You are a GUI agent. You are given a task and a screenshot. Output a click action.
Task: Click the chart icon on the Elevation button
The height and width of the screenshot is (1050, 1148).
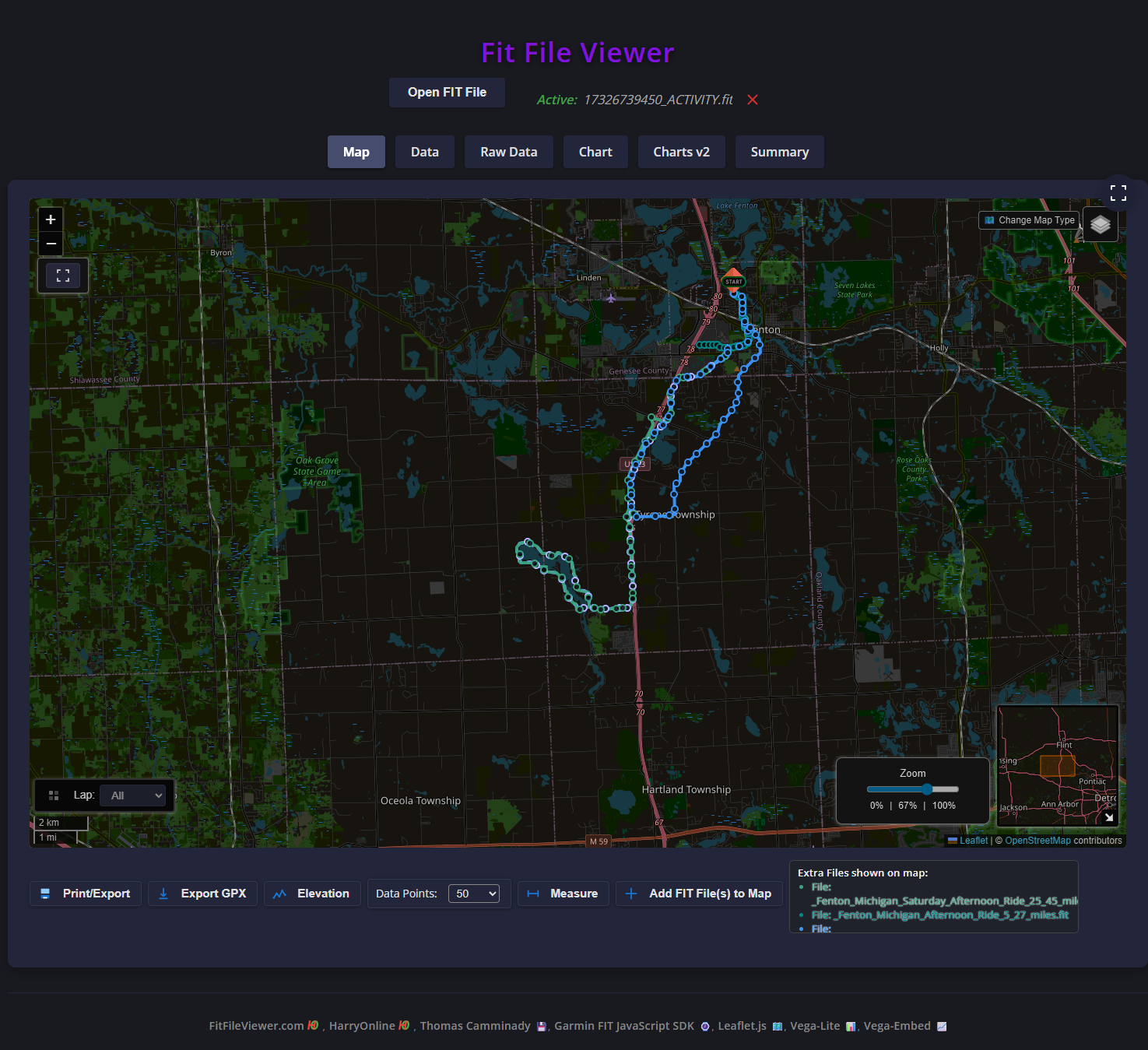click(x=279, y=894)
